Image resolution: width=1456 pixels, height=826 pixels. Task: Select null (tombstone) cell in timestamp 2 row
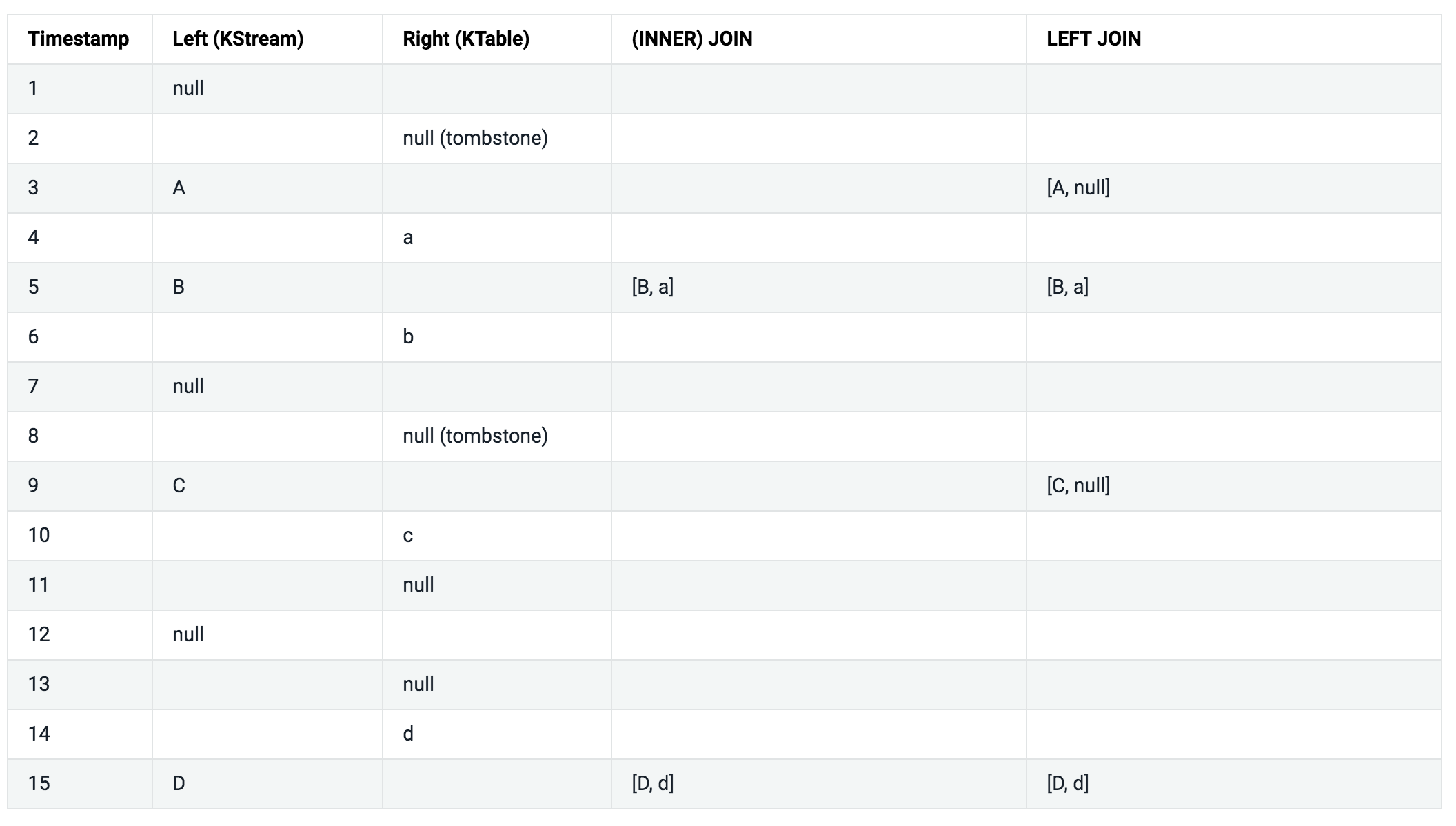475,138
